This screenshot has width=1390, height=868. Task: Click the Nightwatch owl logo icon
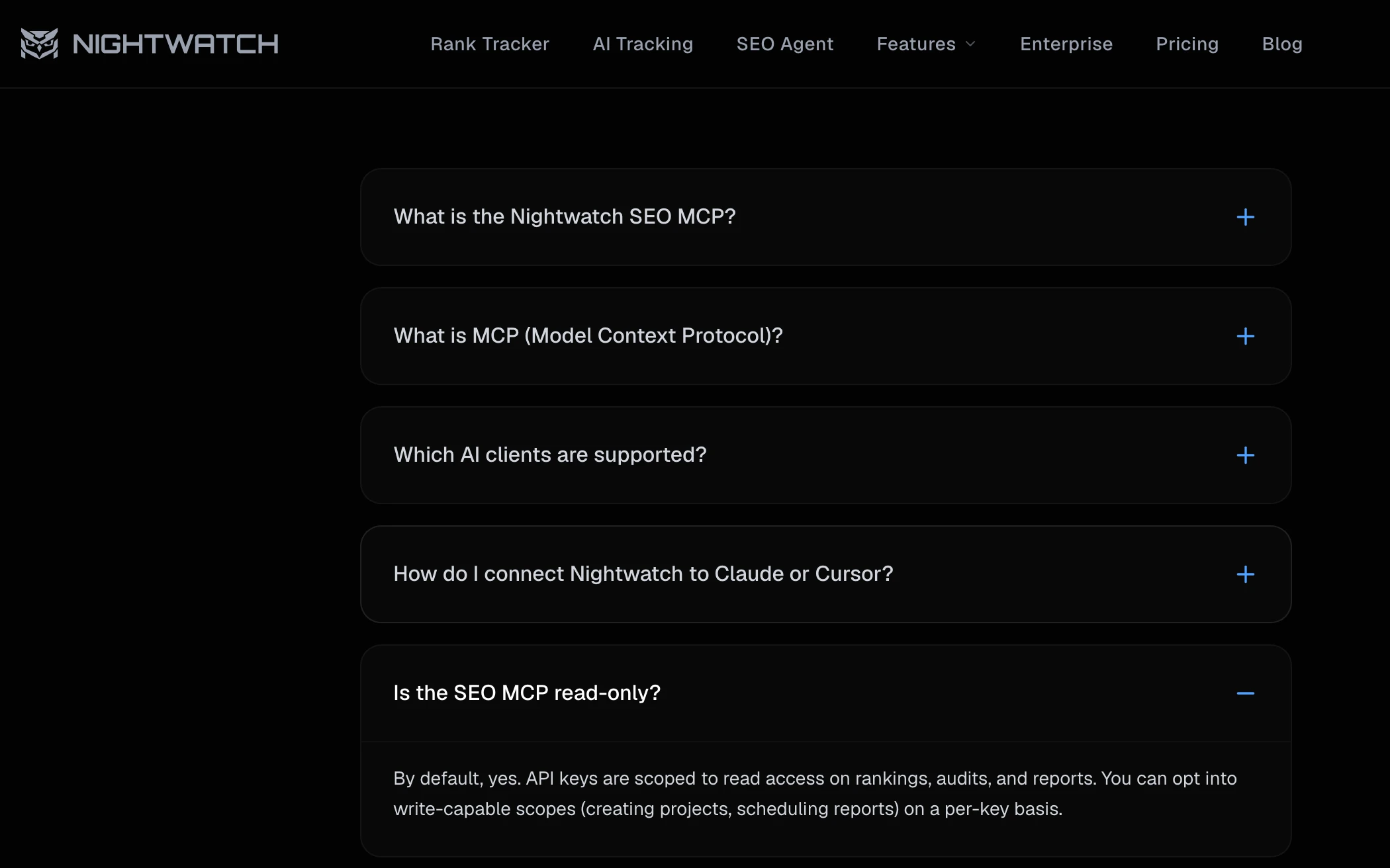(39, 44)
